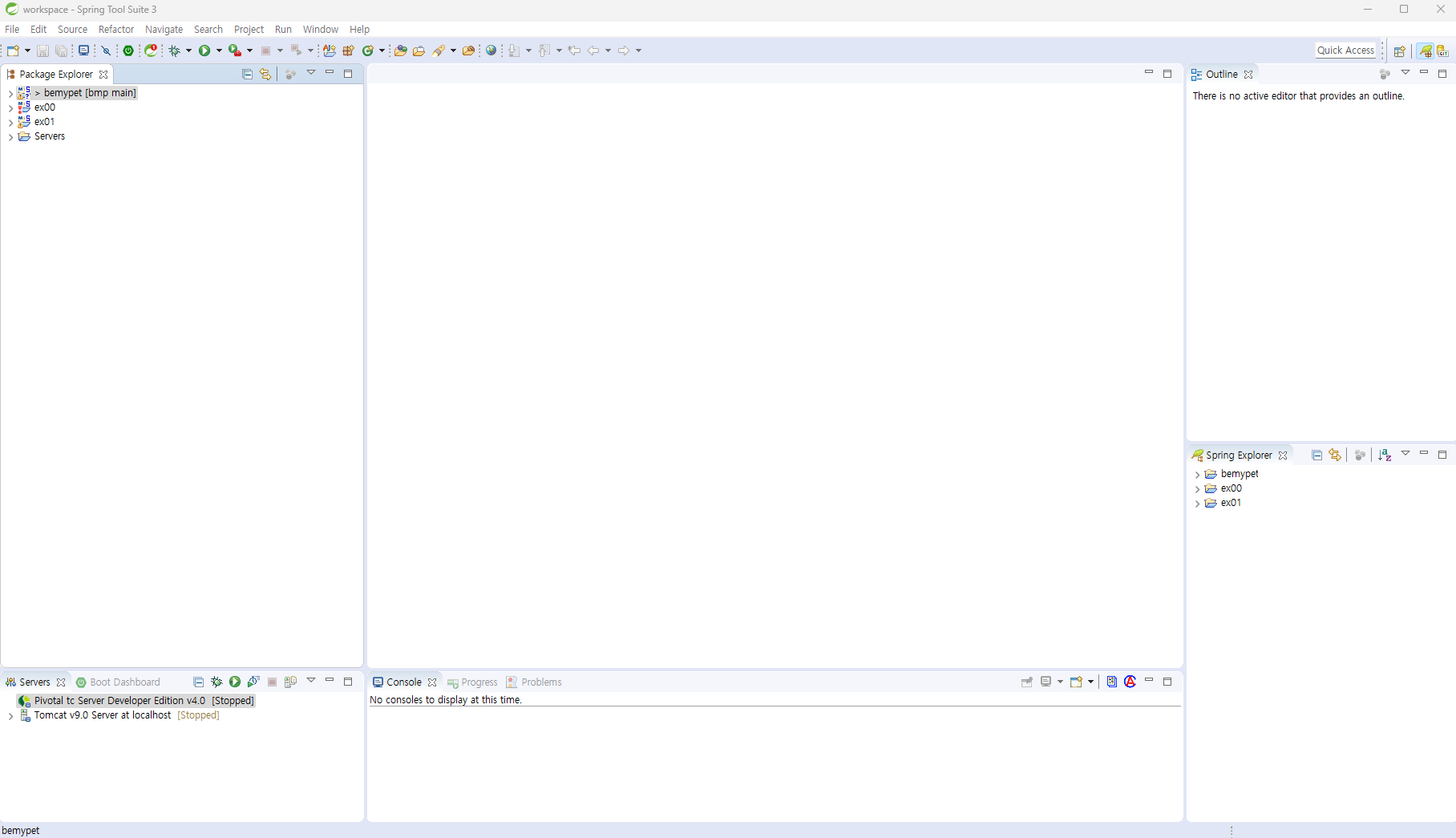Switch to the Progress tab

472,682
